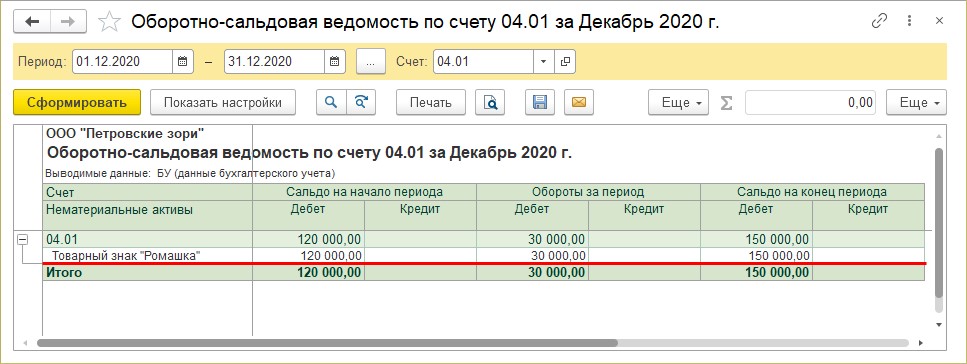This screenshot has height=364, width=967.
Task: Collapse the 04.01 account group
Action: pos(22,239)
